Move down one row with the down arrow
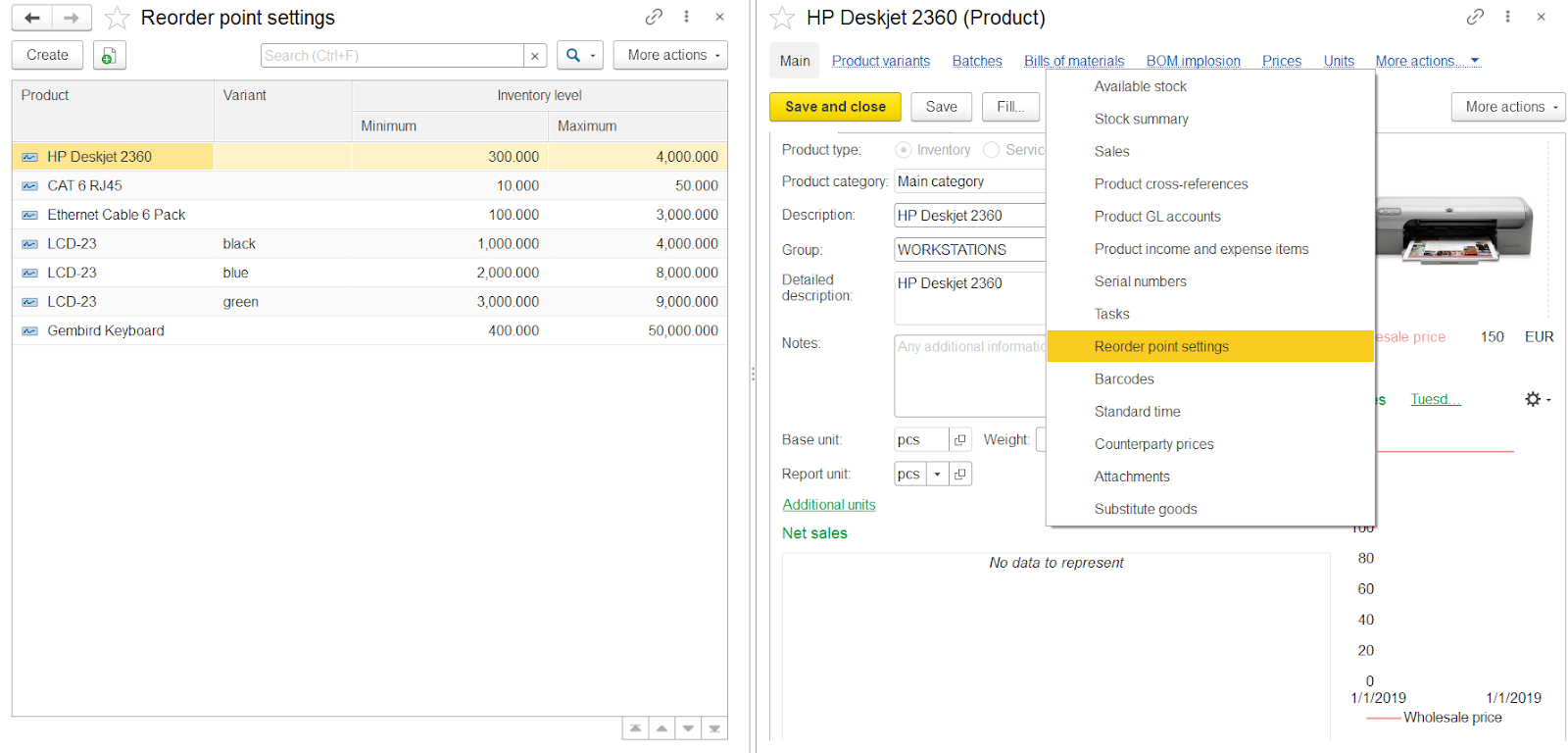The height and width of the screenshot is (753, 1568). [688, 728]
